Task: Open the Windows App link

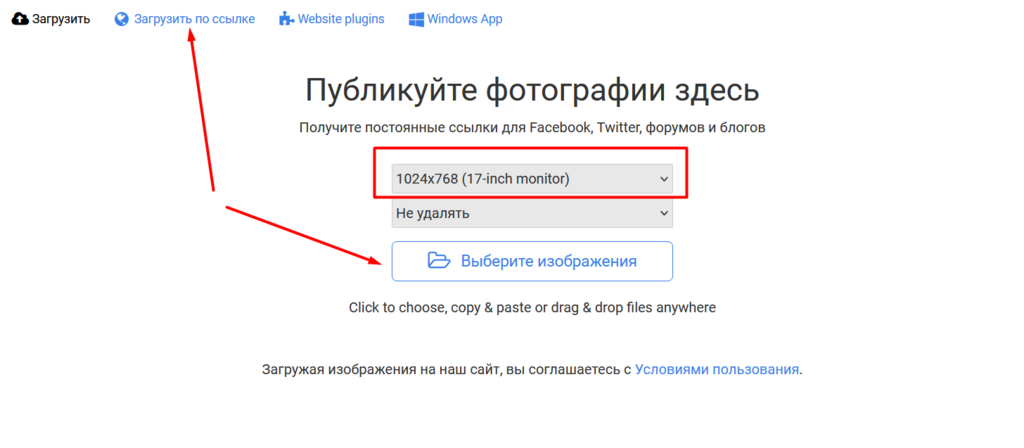Action: tap(464, 19)
